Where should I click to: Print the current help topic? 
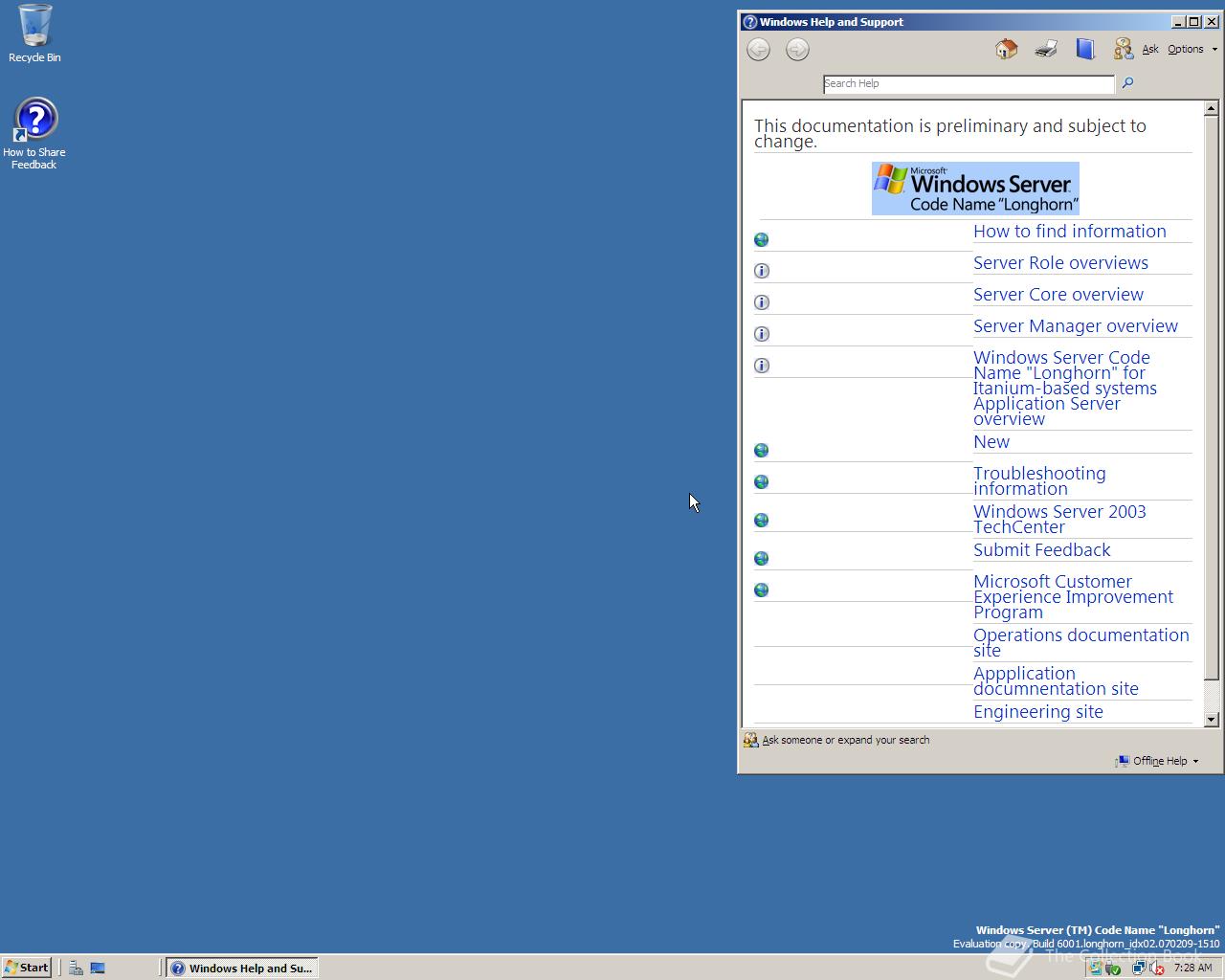tap(1046, 49)
